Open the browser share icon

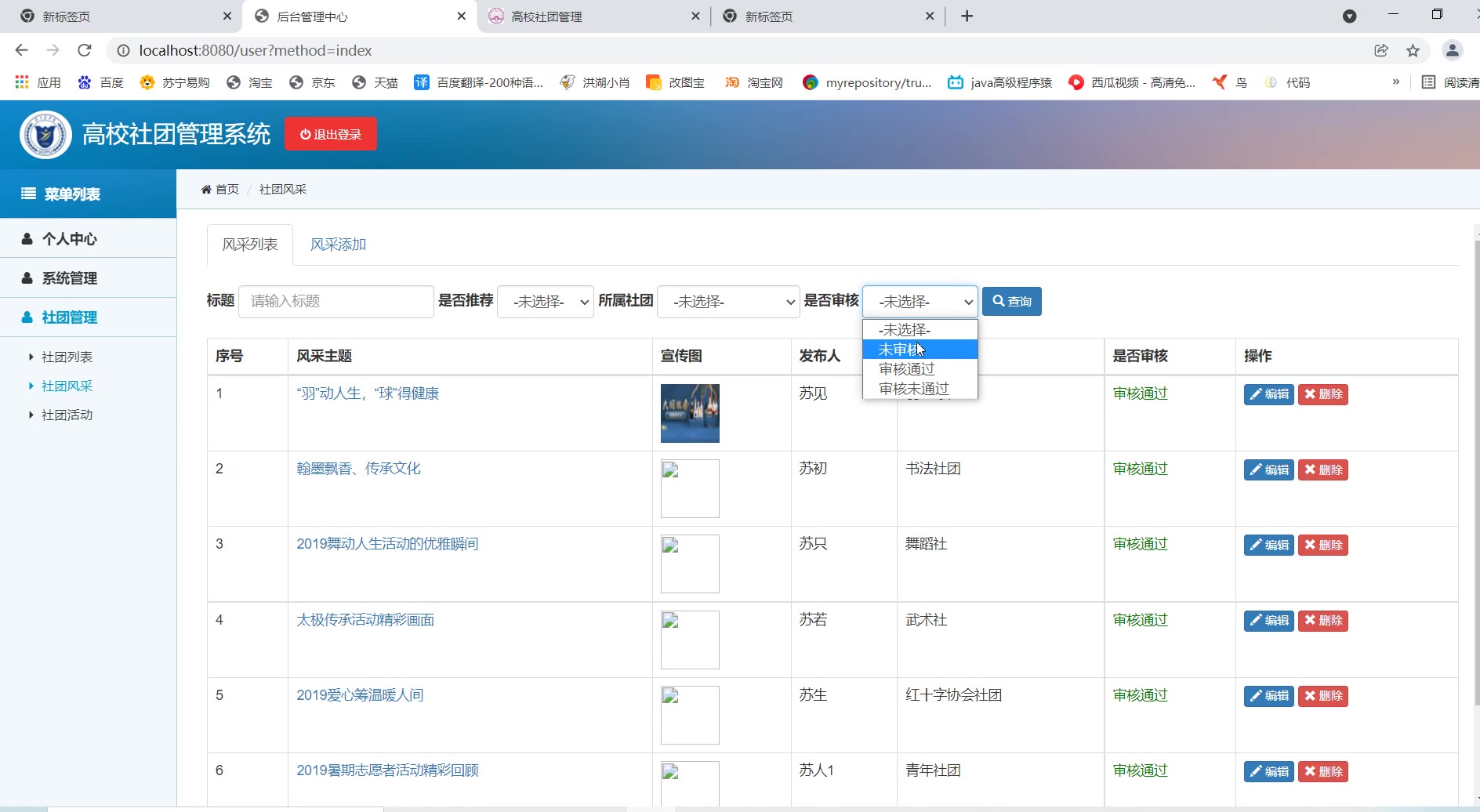click(1381, 50)
